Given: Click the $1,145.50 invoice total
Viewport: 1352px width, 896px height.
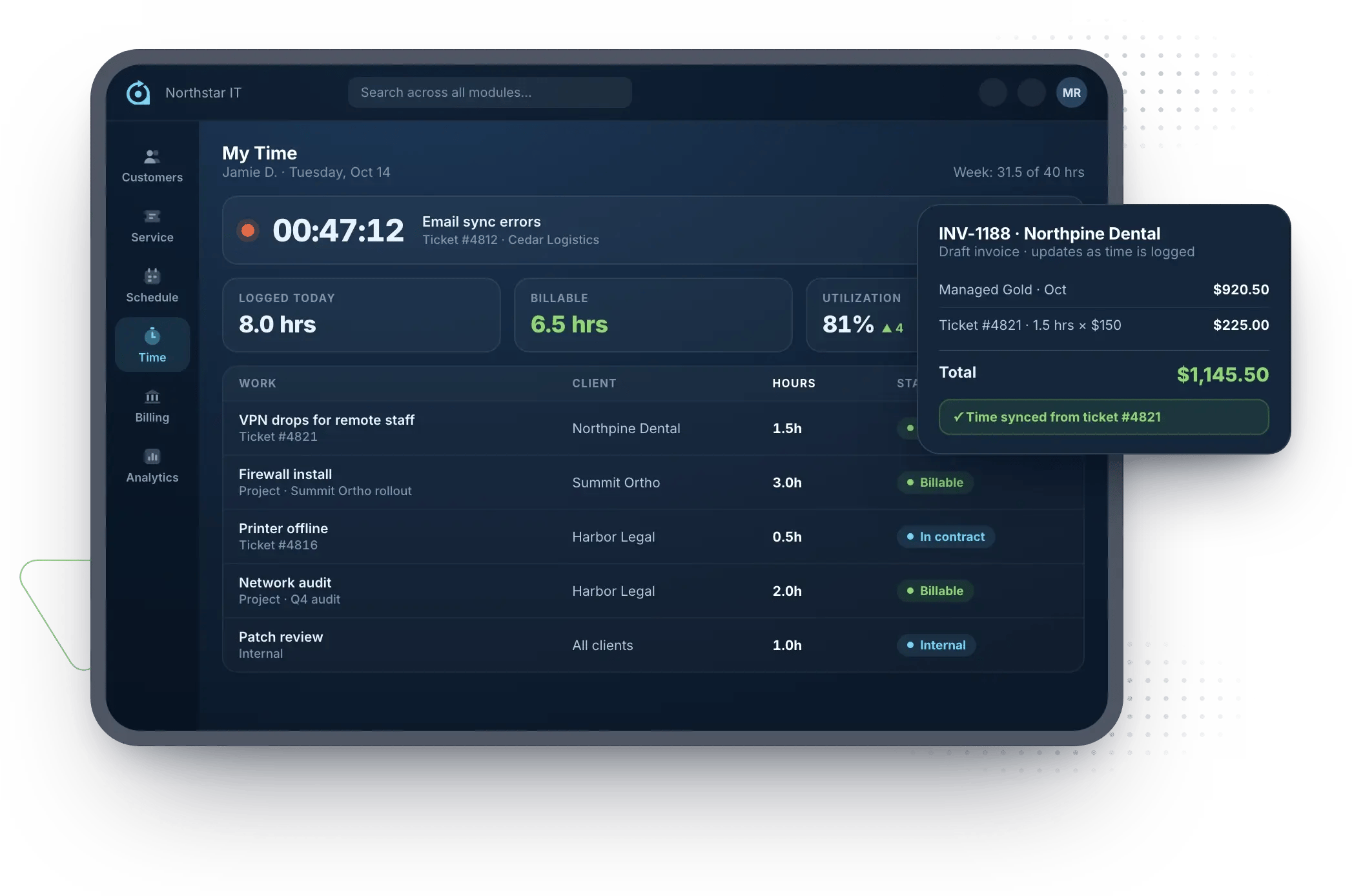Looking at the screenshot, I should coord(1222,374).
